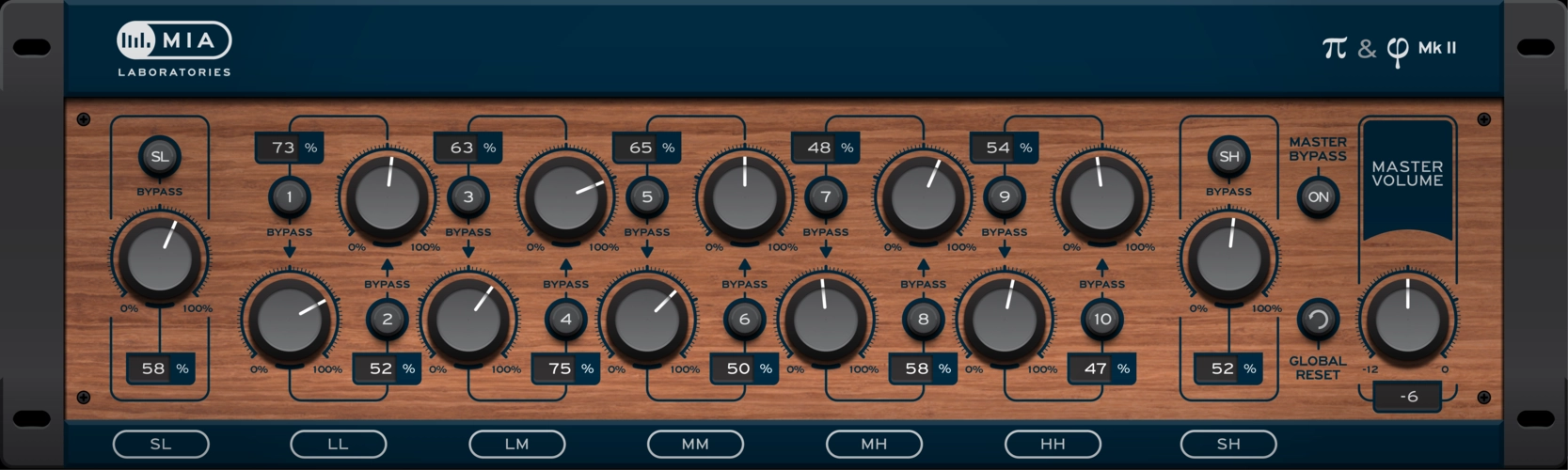Screen dimensions: 1568x470
Task: Toggle bypass button 9
Action: coord(1005,197)
